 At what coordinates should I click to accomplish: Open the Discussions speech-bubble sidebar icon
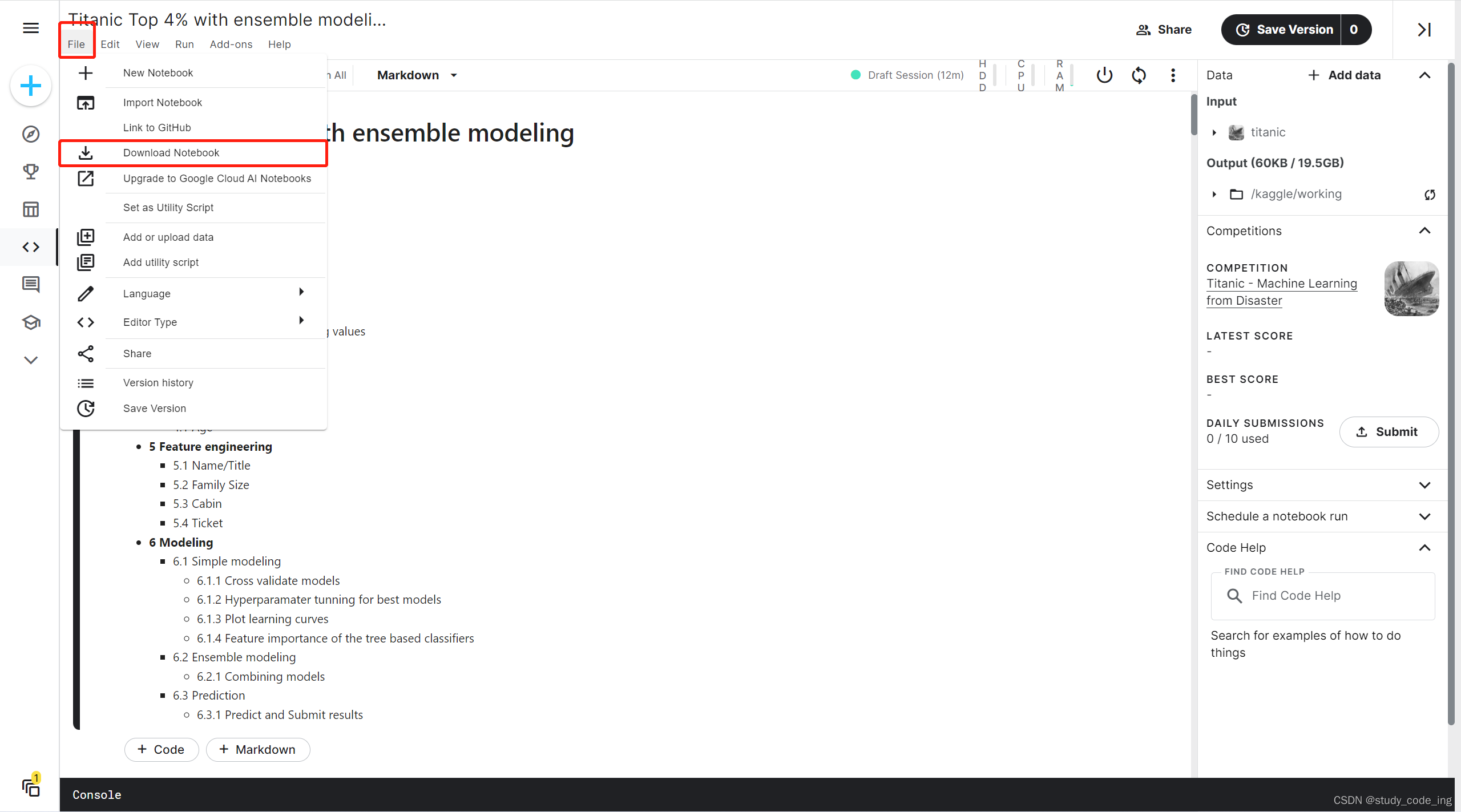pos(31,284)
